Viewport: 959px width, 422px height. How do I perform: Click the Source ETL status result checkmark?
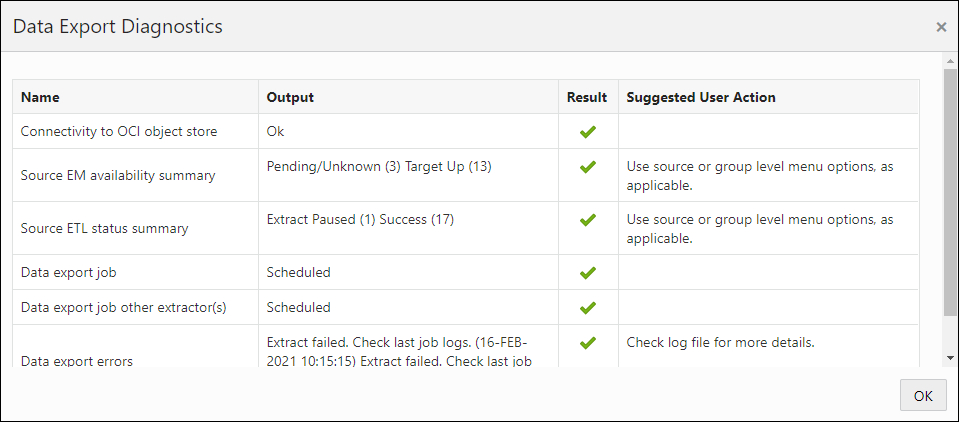click(588, 219)
